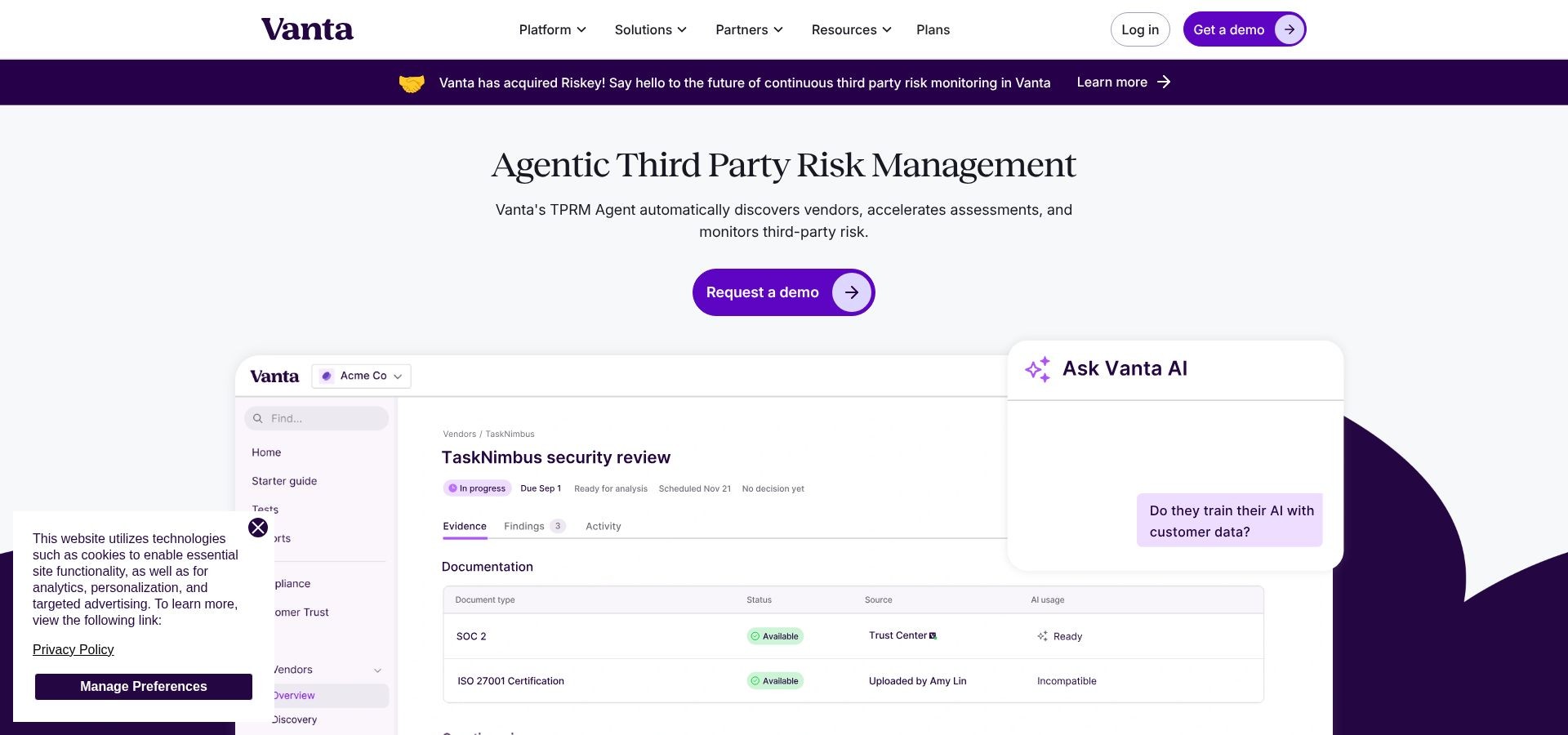This screenshot has width=1568, height=735.
Task: Click the Ask Vanta AI panel title
Action: click(x=1125, y=368)
